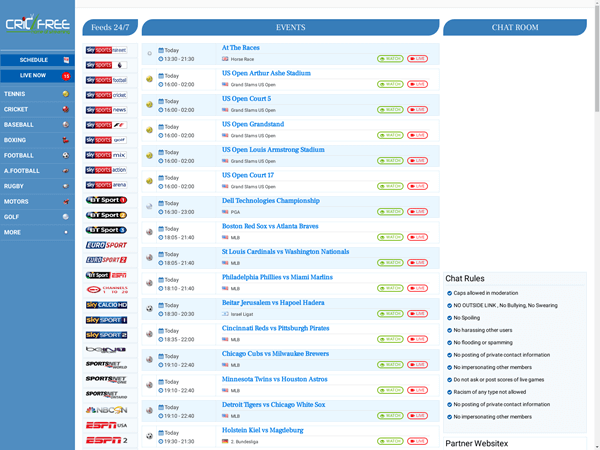
Task: Open the Events header tab
Action: pyautogui.click(x=290, y=28)
